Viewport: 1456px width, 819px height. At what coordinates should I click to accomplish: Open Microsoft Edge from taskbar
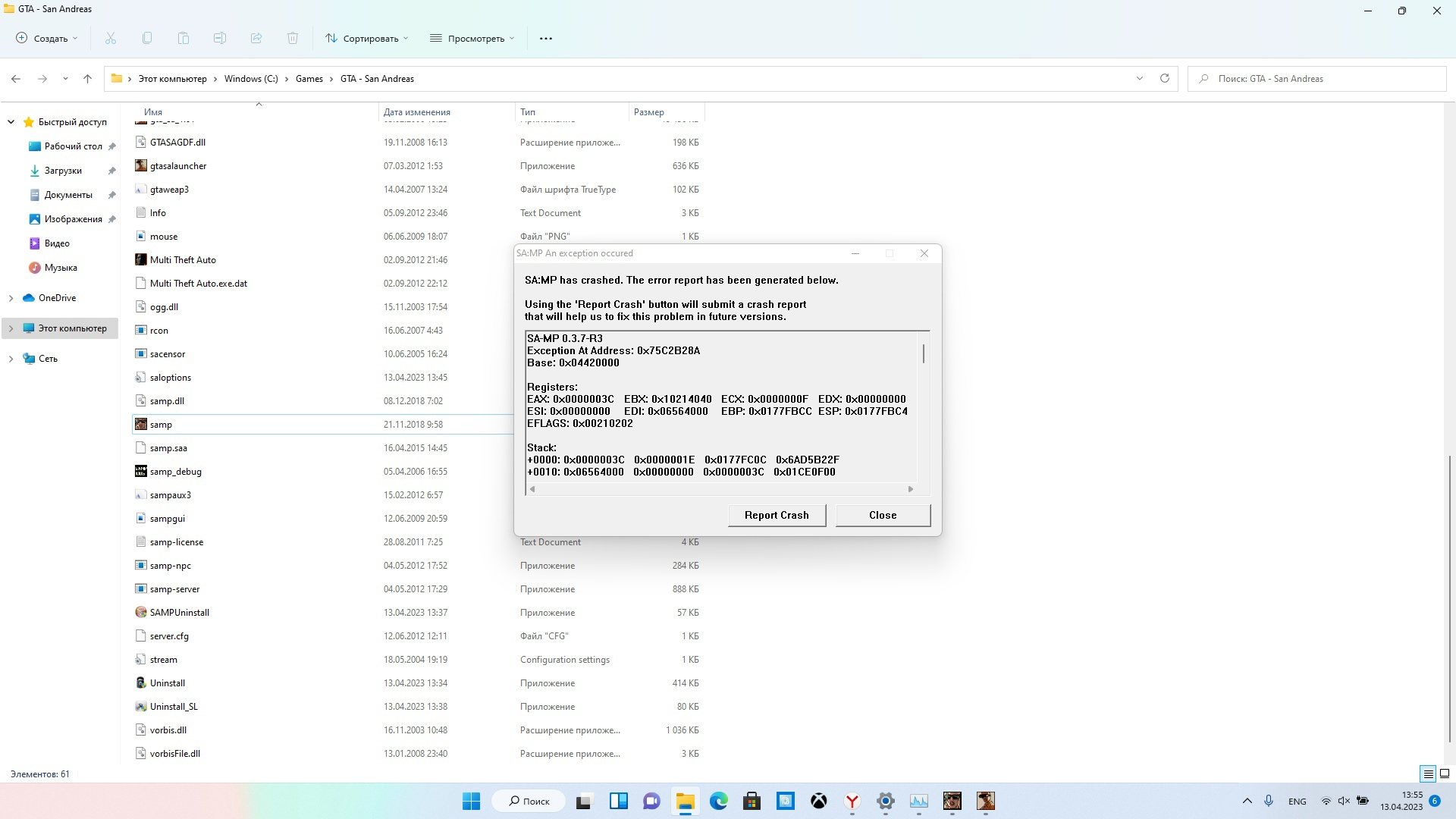[x=718, y=801]
